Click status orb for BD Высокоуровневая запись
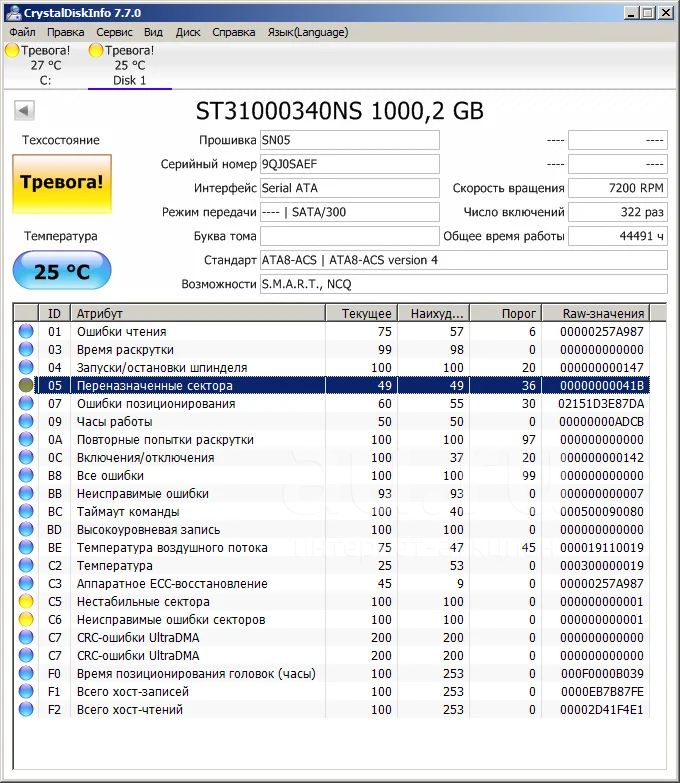680x783 pixels. (26, 529)
